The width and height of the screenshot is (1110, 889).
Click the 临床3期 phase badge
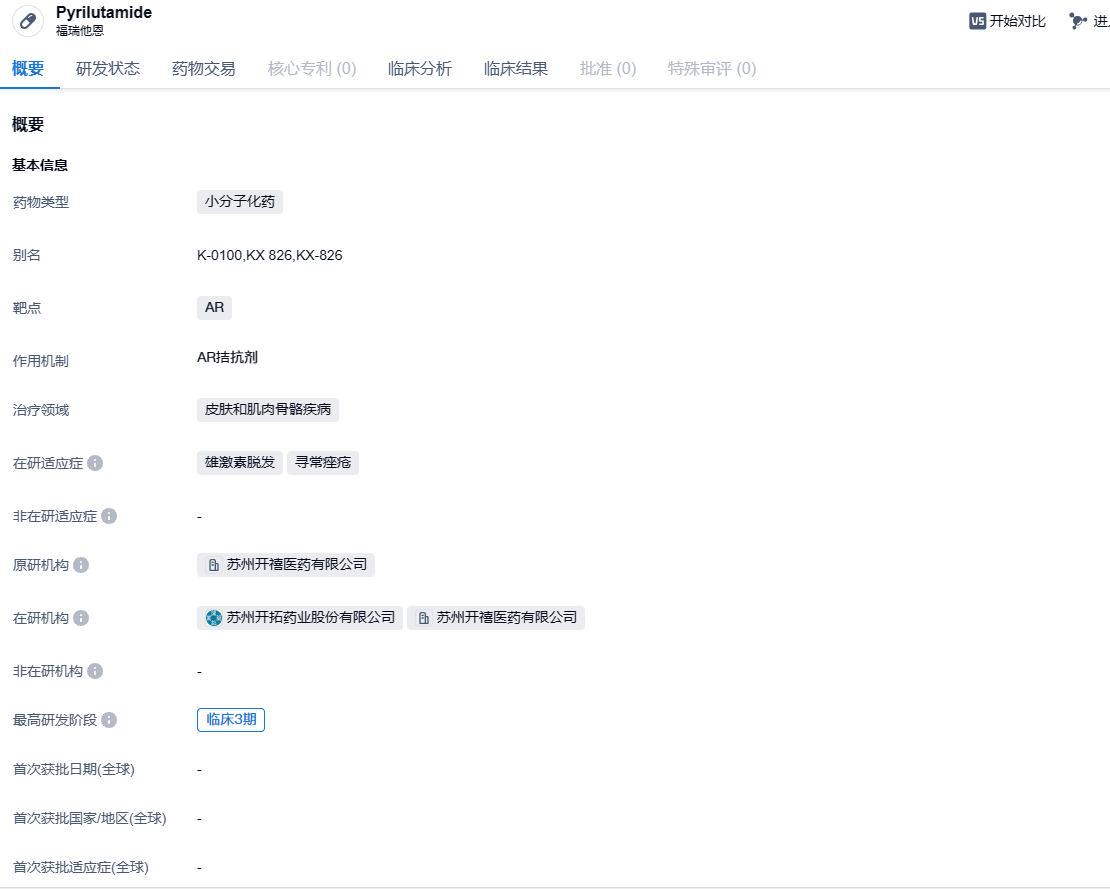point(231,720)
